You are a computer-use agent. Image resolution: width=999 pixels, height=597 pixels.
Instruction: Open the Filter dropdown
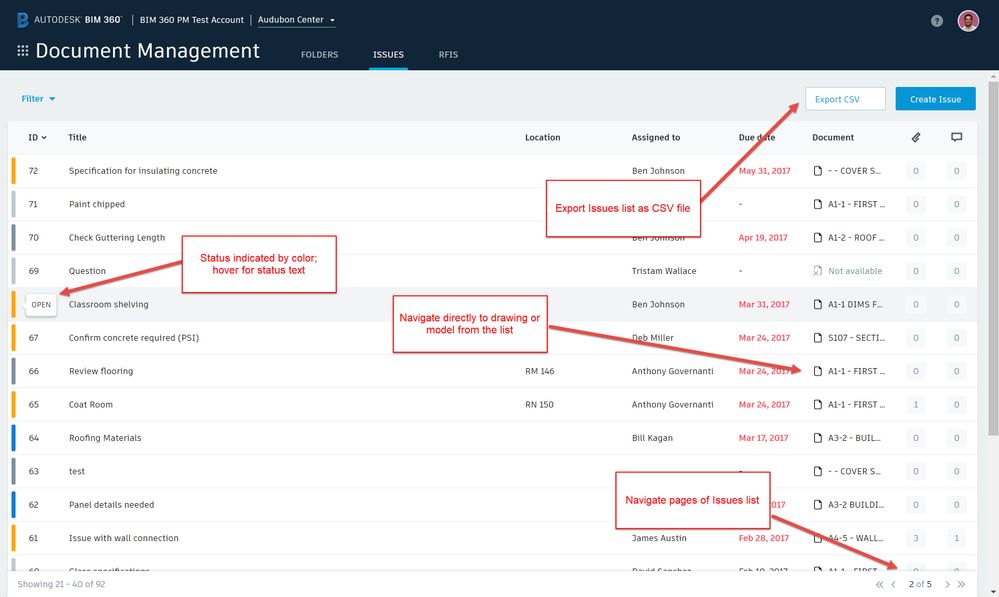(38, 99)
